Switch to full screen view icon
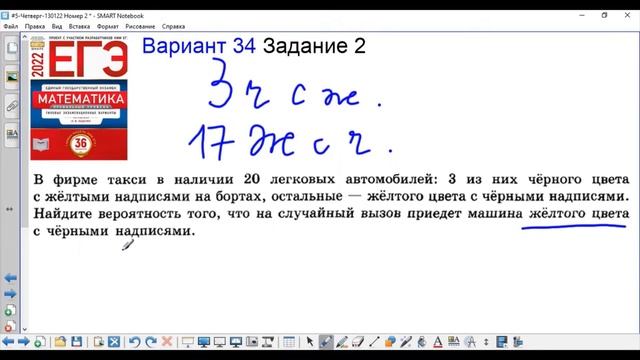Screen dimensions: 640x360 [x=203, y=342]
